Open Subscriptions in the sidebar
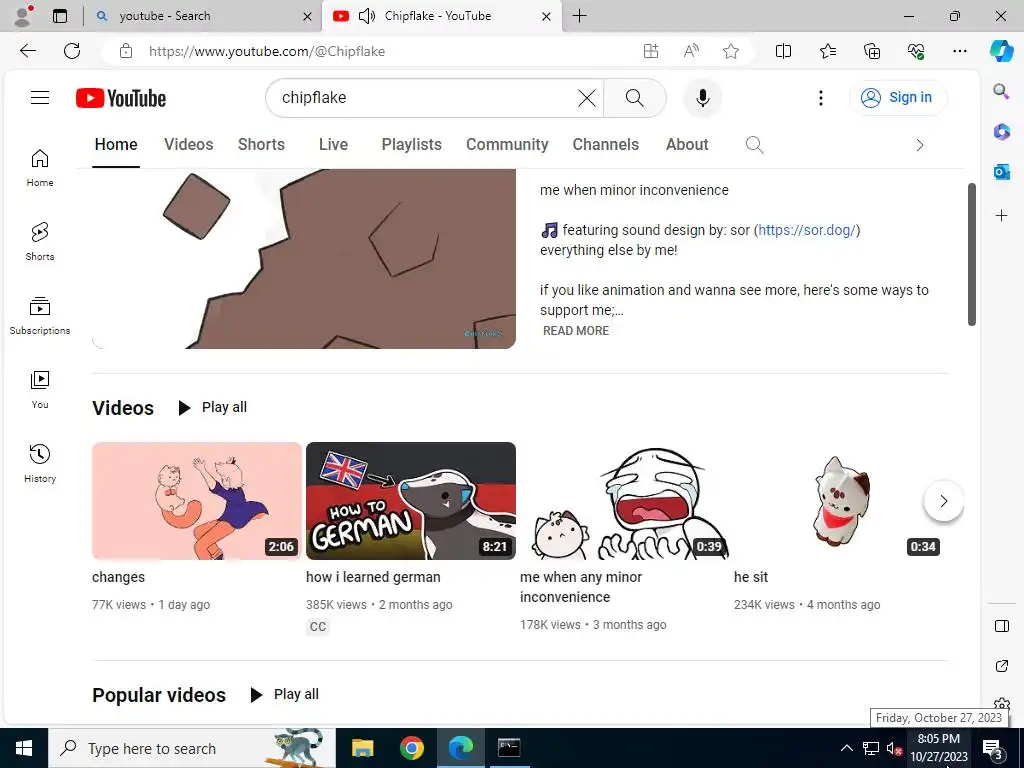 (x=40, y=315)
